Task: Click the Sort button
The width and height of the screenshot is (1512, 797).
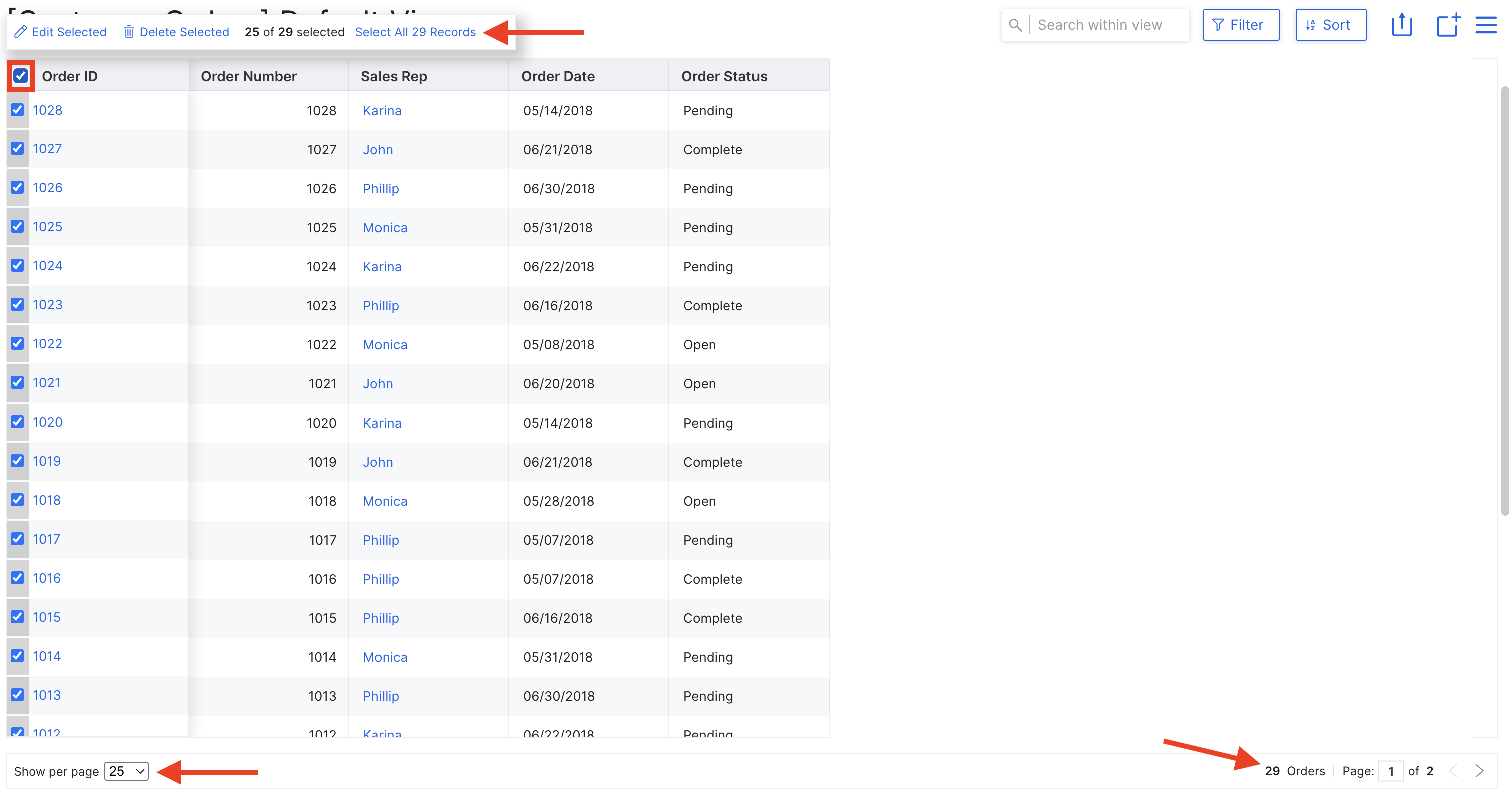Action: (1331, 25)
